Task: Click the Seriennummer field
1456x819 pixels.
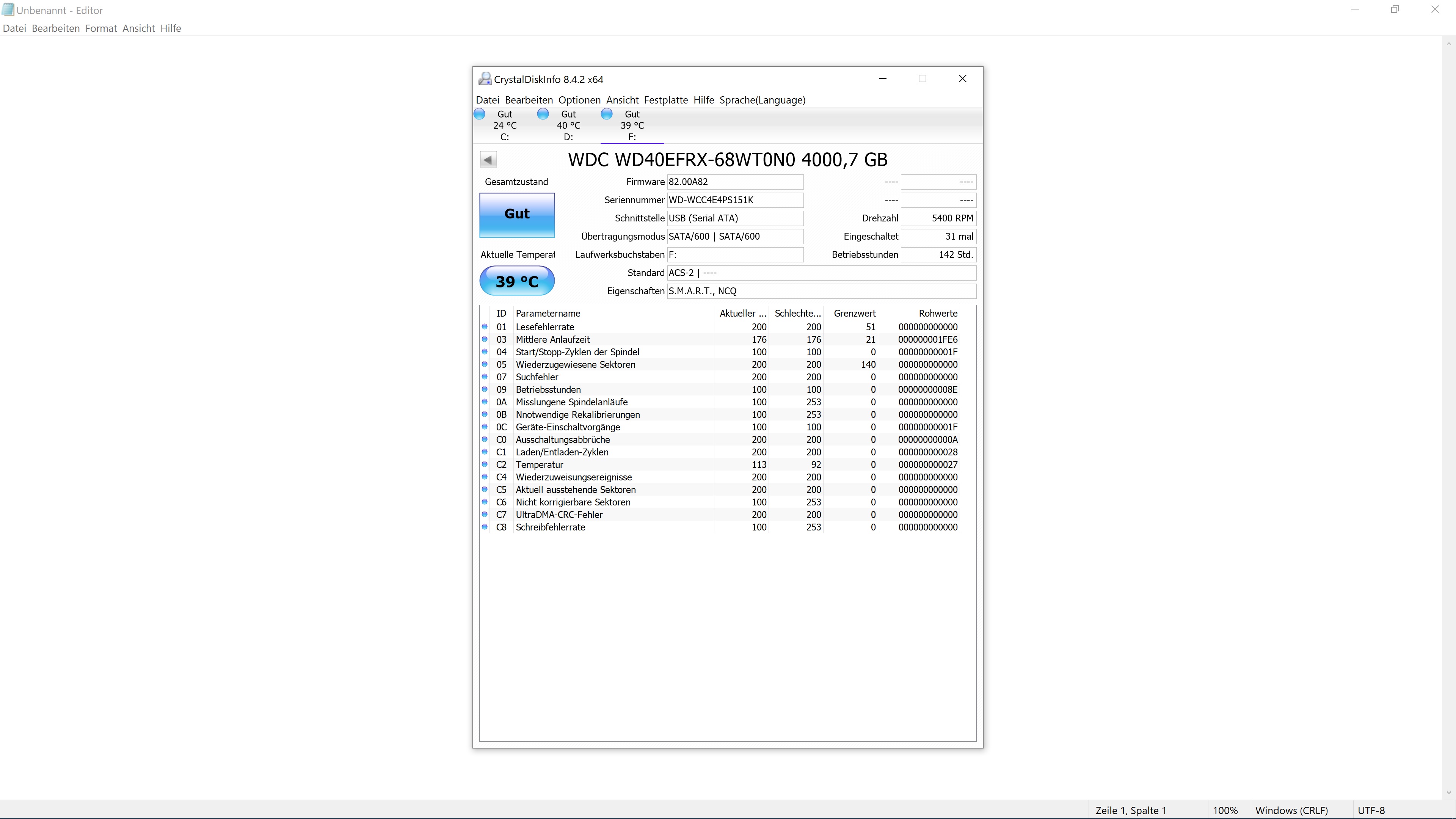Action: pyautogui.click(x=735, y=200)
